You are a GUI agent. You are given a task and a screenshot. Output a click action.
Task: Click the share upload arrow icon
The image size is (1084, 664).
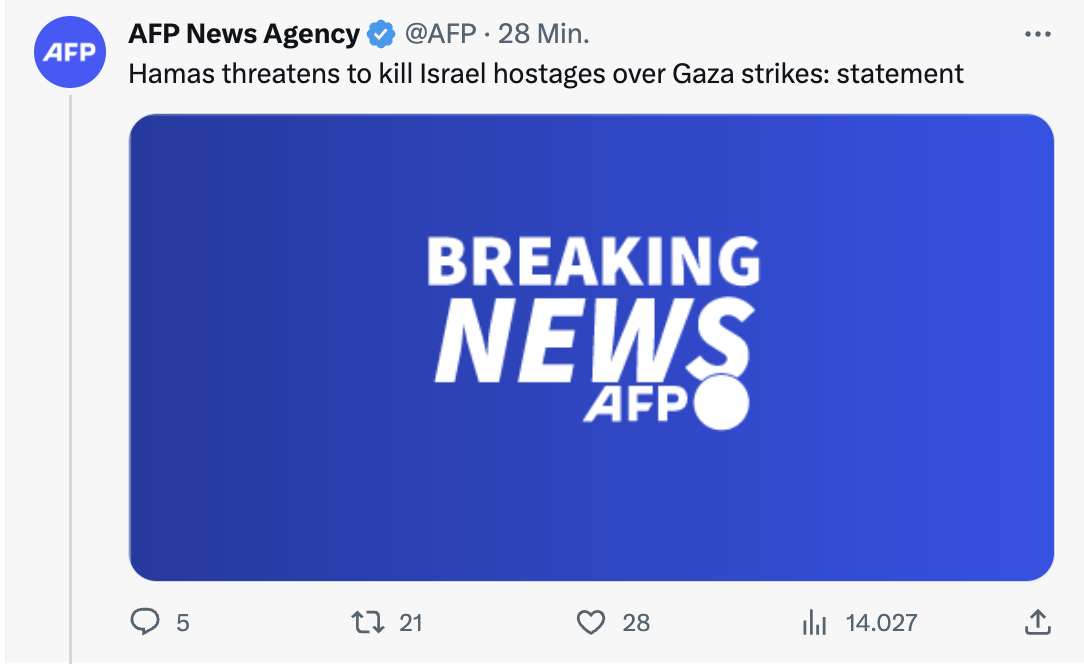(x=1038, y=623)
